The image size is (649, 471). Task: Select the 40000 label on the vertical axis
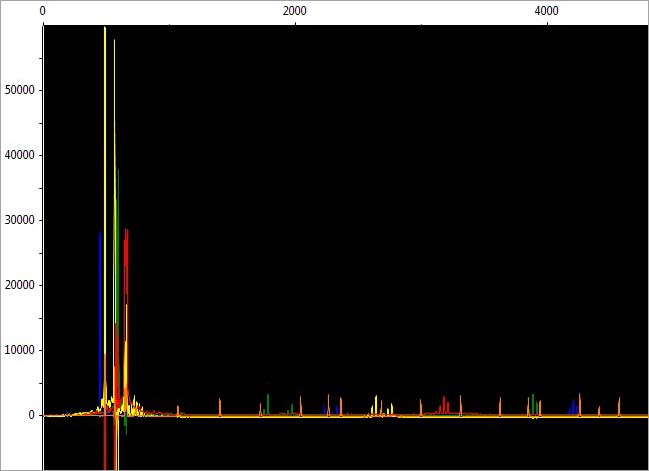coord(20,155)
